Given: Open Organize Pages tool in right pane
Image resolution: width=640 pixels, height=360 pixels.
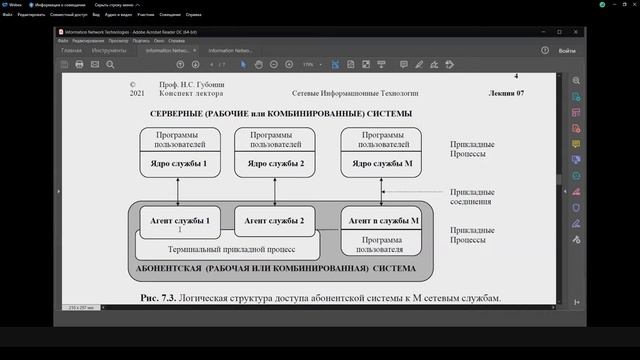Looking at the screenshot, I should [x=576, y=113].
